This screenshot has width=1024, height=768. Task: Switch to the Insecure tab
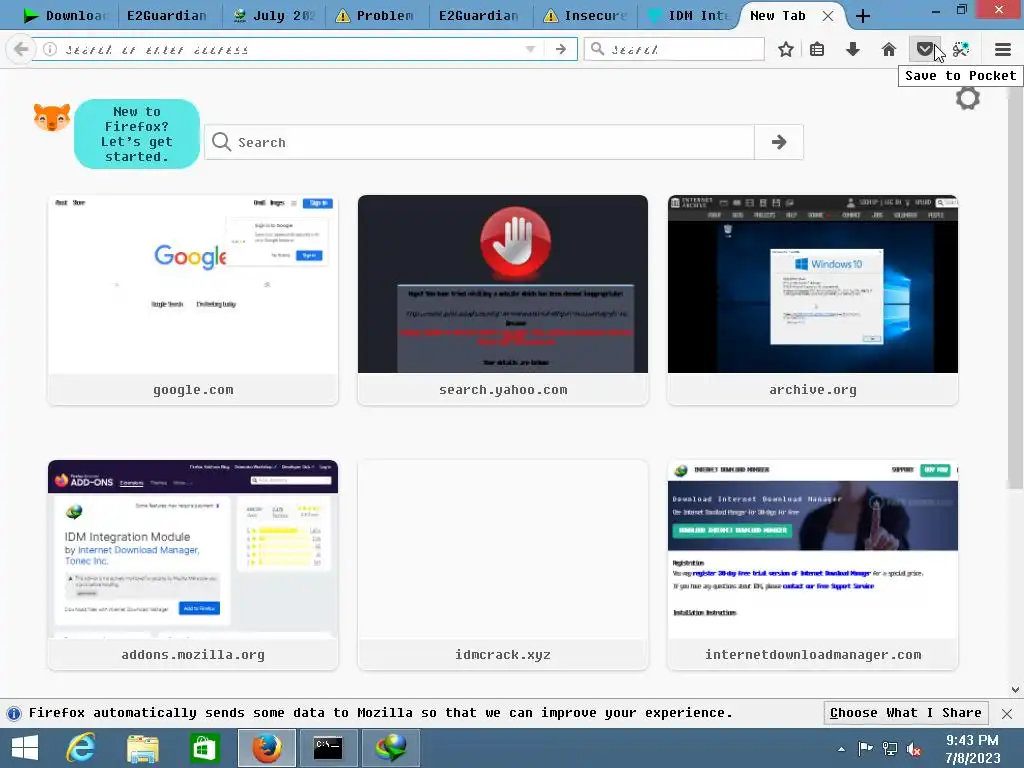coord(584,16)
